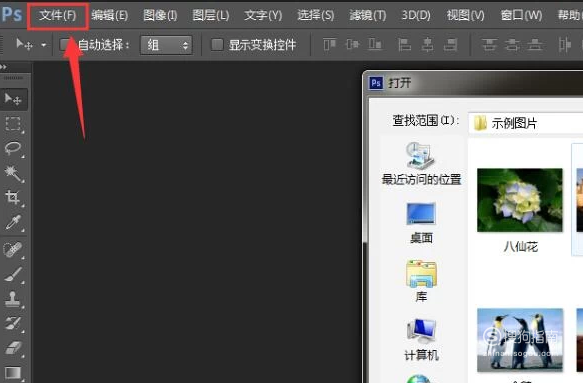583x383 pixels.
Task: Click the align top edges icon
Action: click(x=329, y=45)
